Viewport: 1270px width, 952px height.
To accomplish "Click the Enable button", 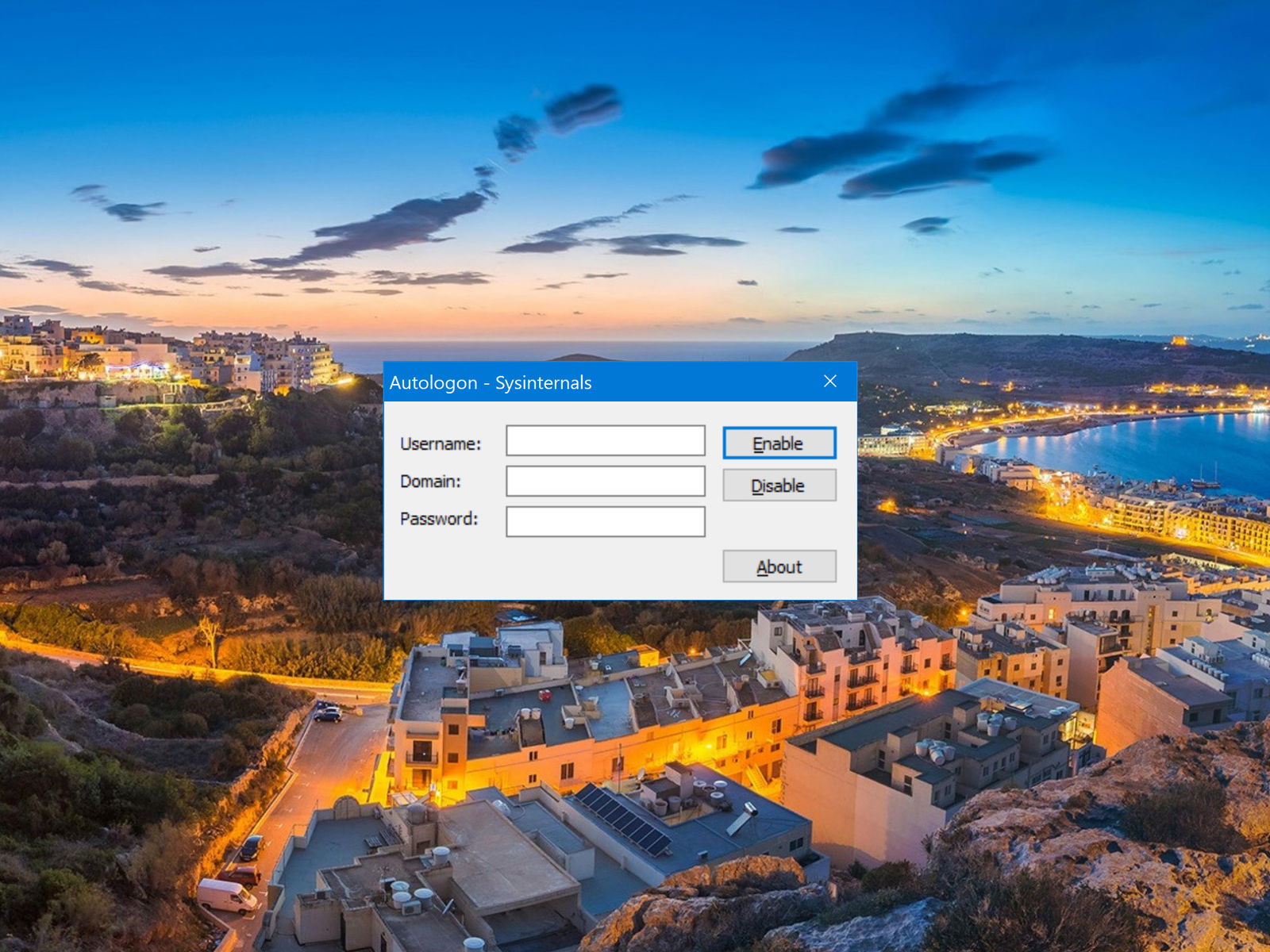I will [x=779, y=443].
